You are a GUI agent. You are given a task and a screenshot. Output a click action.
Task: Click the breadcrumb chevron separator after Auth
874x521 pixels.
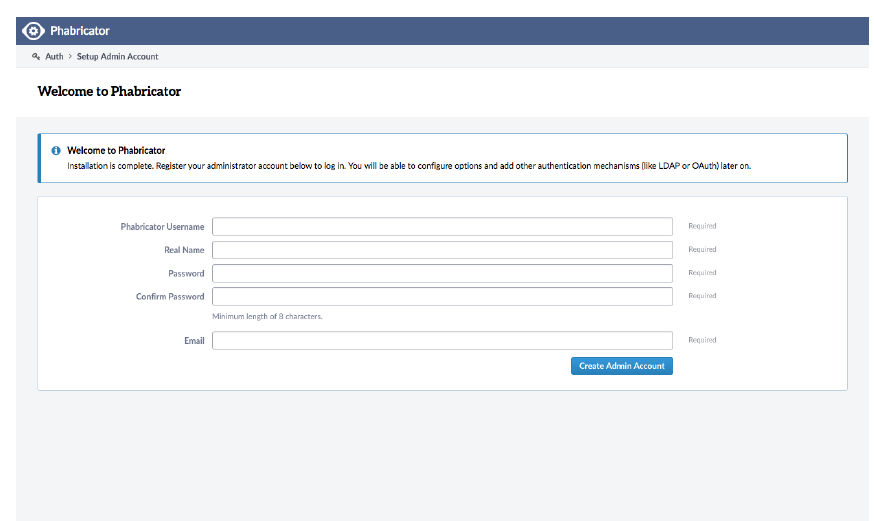70,56
